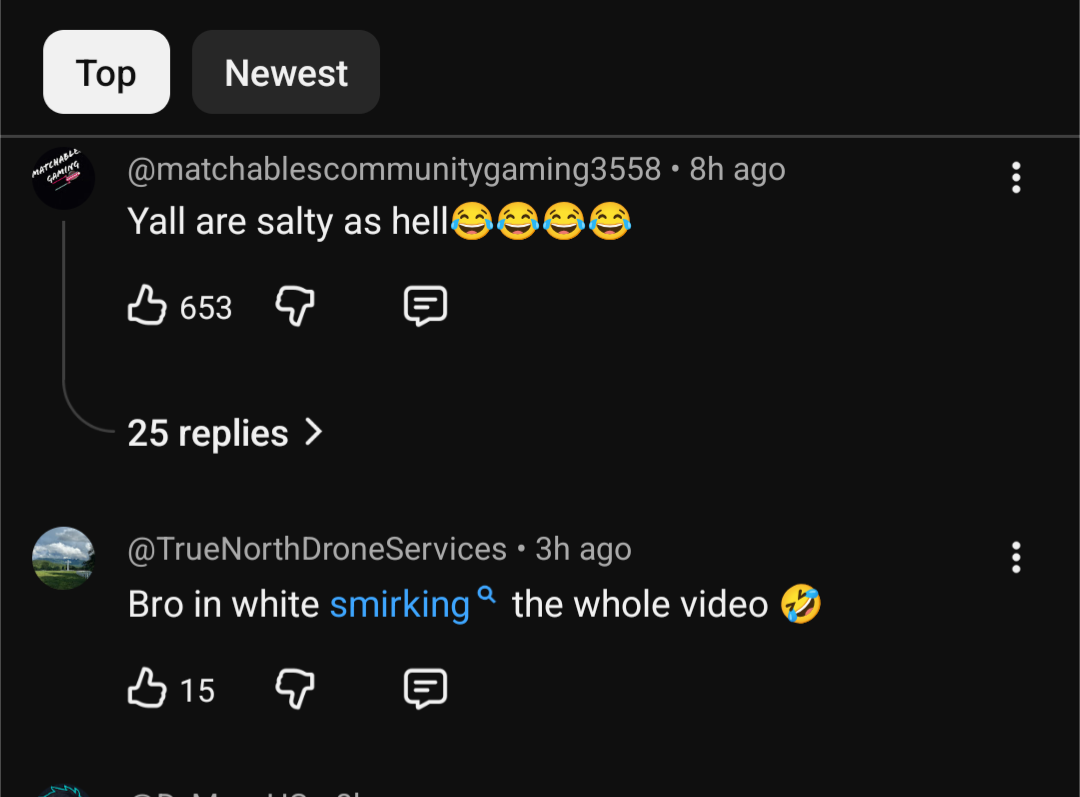
Task: Reply to the TrueNorthDroneServices comment
Action: point(425,689)
